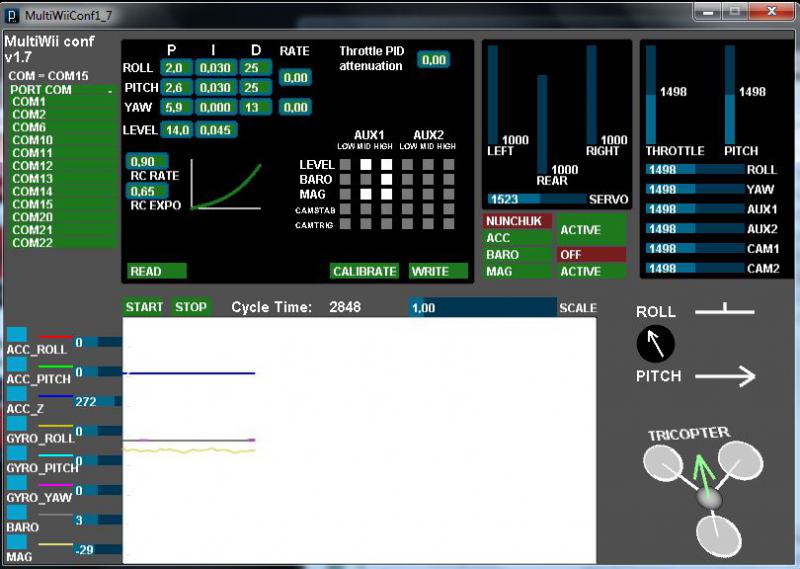
Task: Uncheck LEVEL AUX1 MID box
Action: click(366, 164)
